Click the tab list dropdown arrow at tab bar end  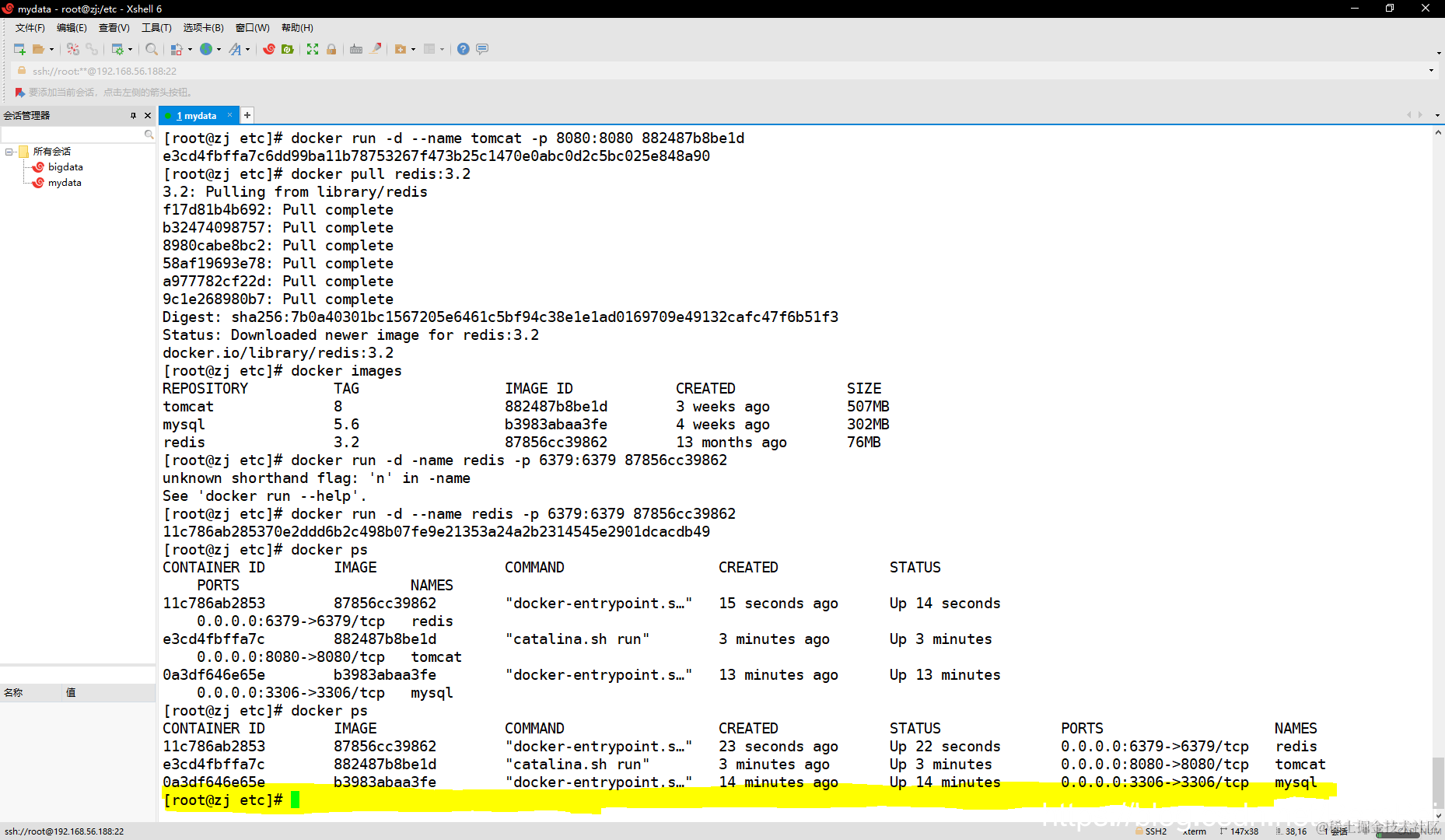click(1437, 115)
